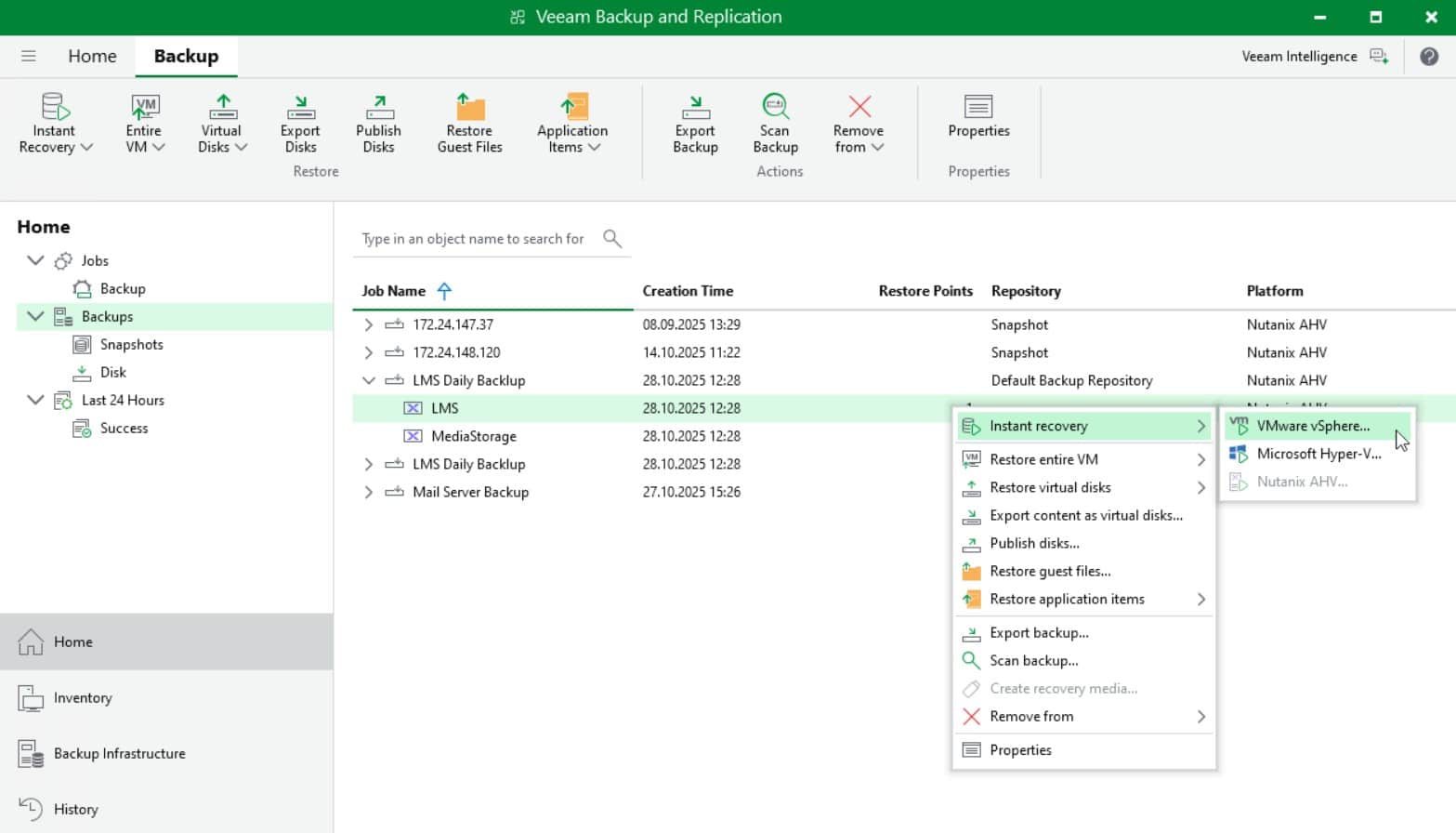Image resolution: width=1456 pixels, height=833 pixels.
Task: Expand the 172.24.148.120 backup row
Action: coord(369,352)
